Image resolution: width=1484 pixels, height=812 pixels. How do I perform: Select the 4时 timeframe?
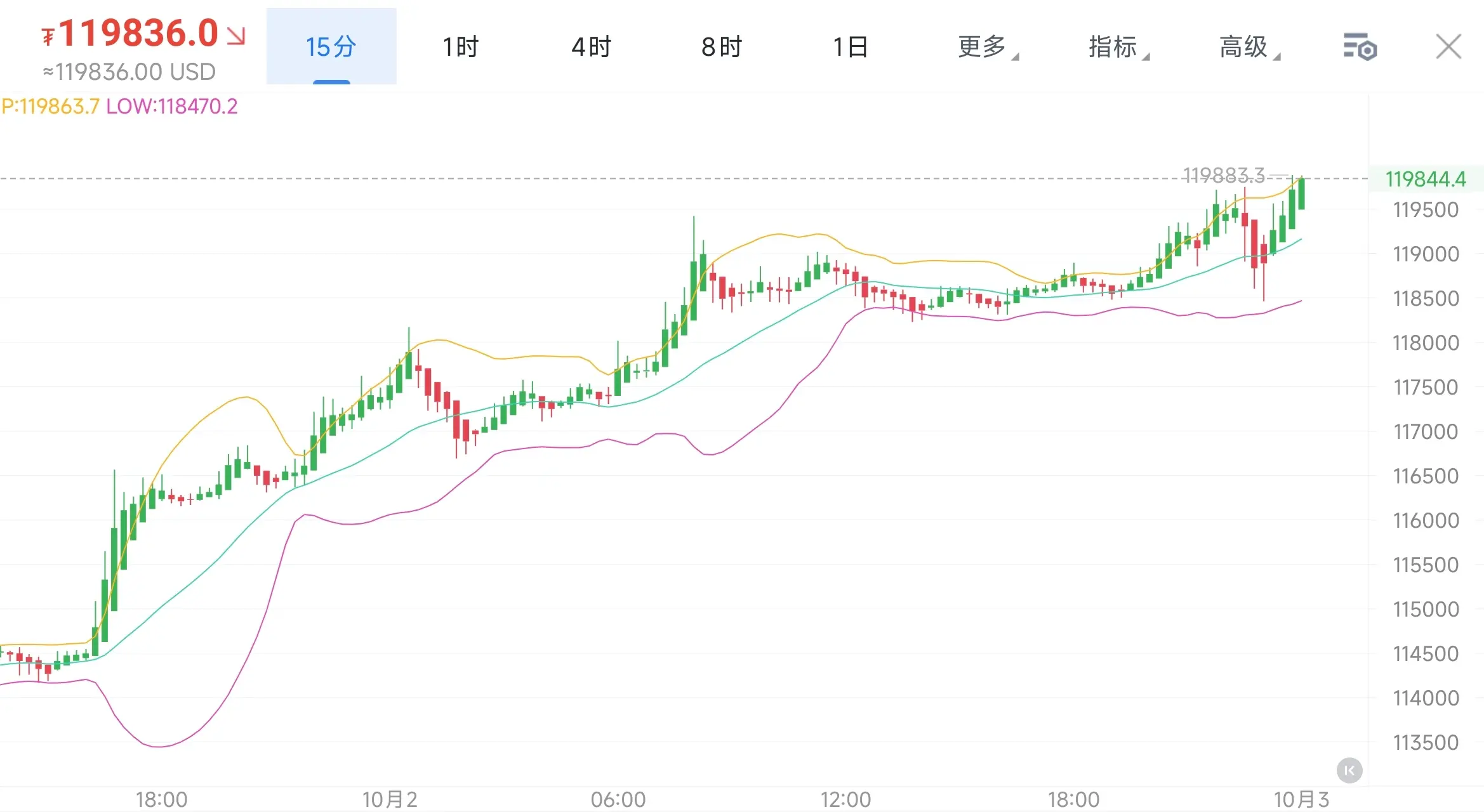[x=591, y=47]
